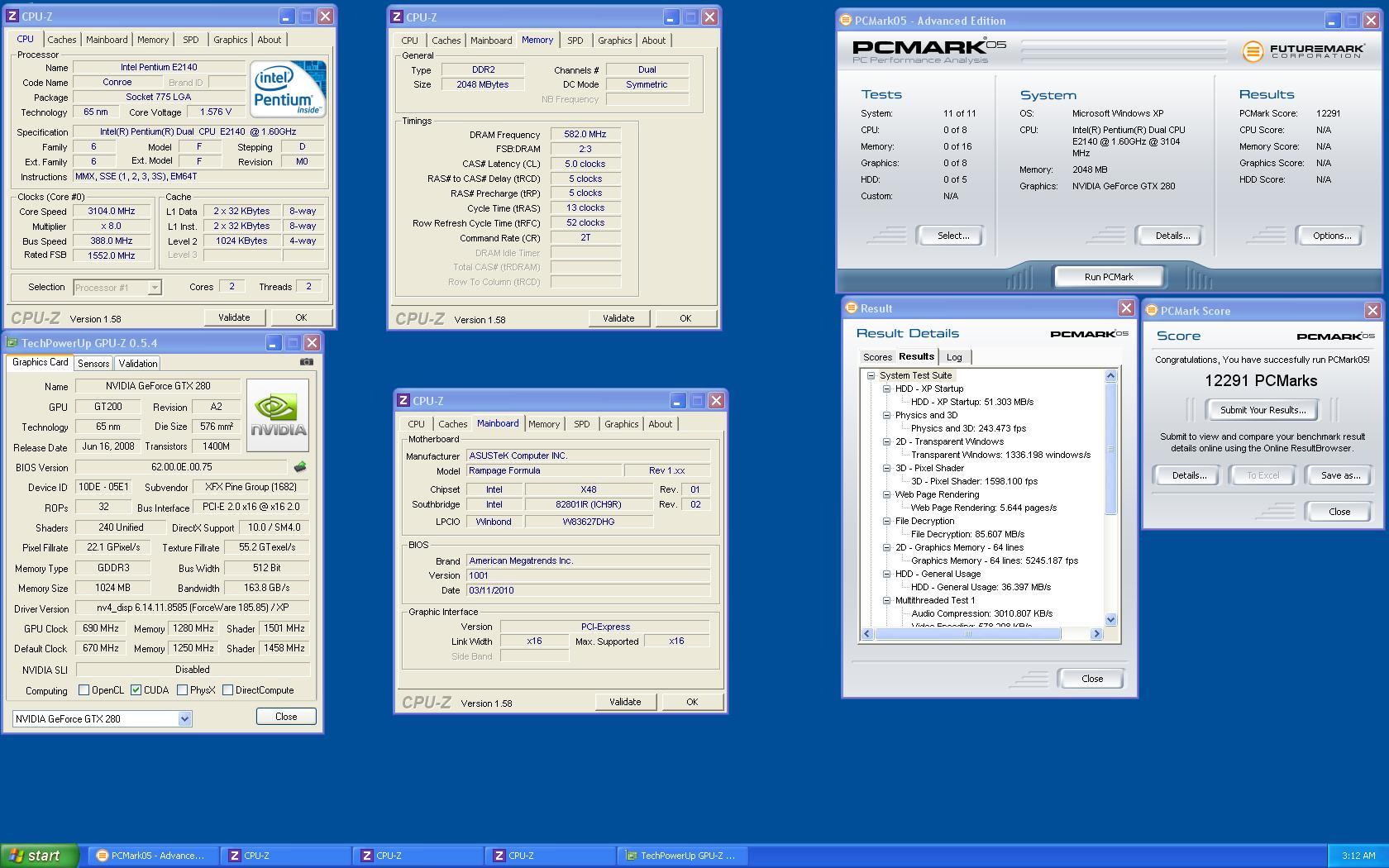Switch to PCMark05 taskbar button
The width and height of the screenshot is (1389, 868).
coord(155,856)
